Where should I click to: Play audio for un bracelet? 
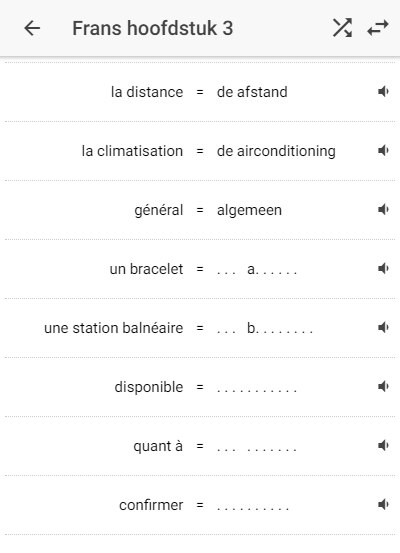tap(383, 268)
